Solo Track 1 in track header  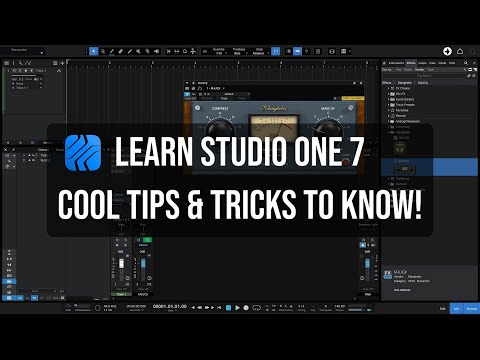[x=20, y=71]
